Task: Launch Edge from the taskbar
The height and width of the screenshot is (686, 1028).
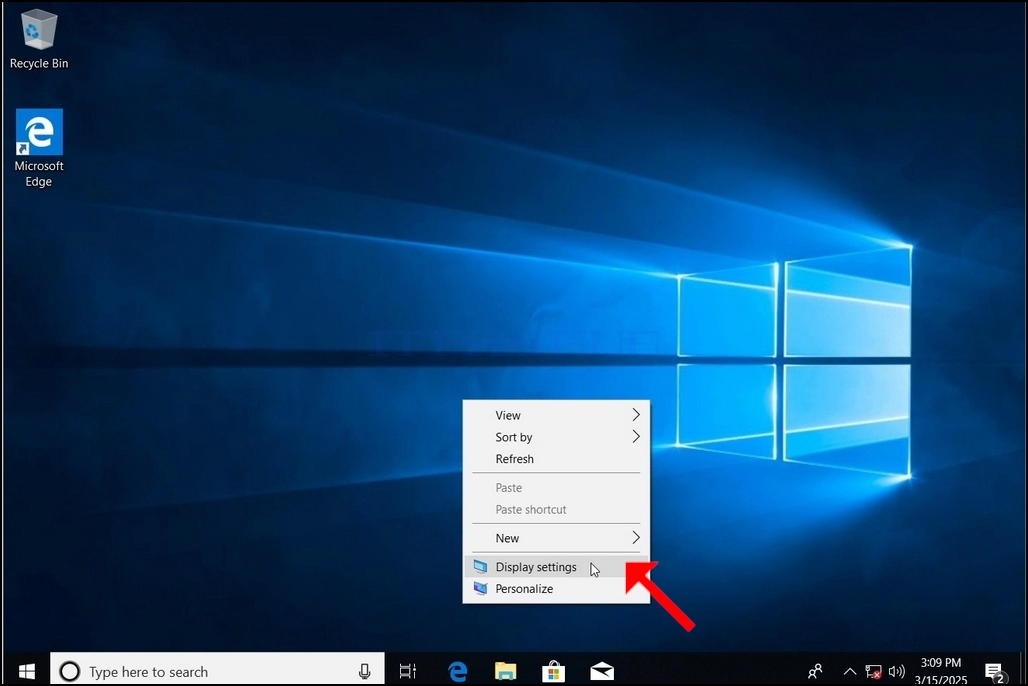Action: 458,671
